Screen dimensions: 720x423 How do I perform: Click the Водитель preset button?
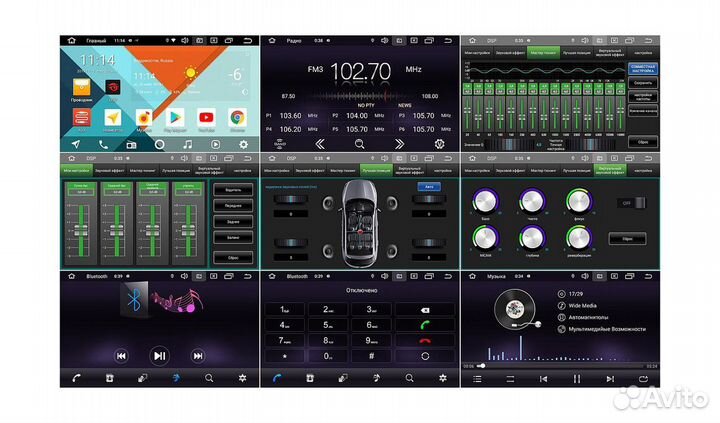point(234,189)
